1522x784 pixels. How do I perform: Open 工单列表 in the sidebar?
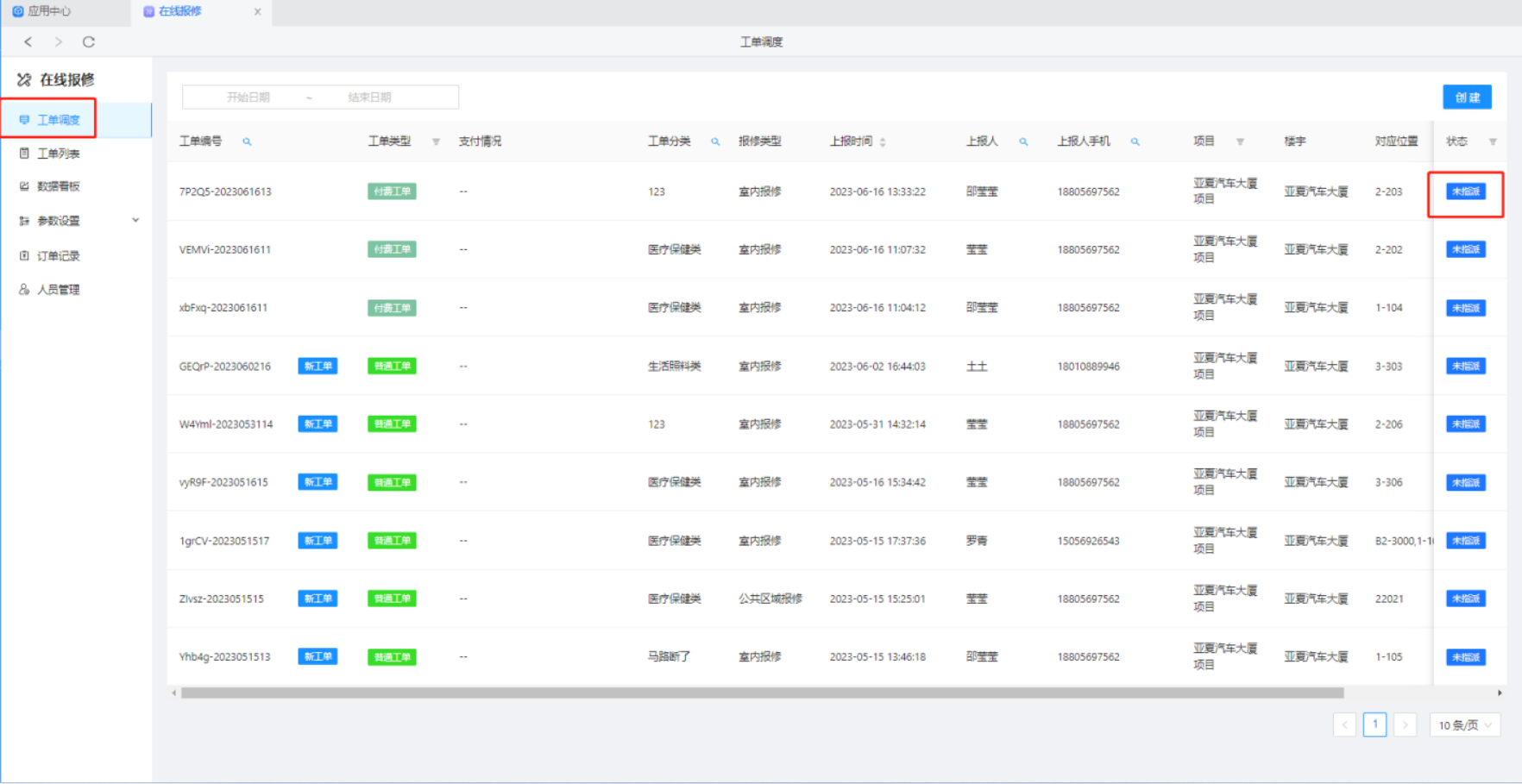coord(58,154)
